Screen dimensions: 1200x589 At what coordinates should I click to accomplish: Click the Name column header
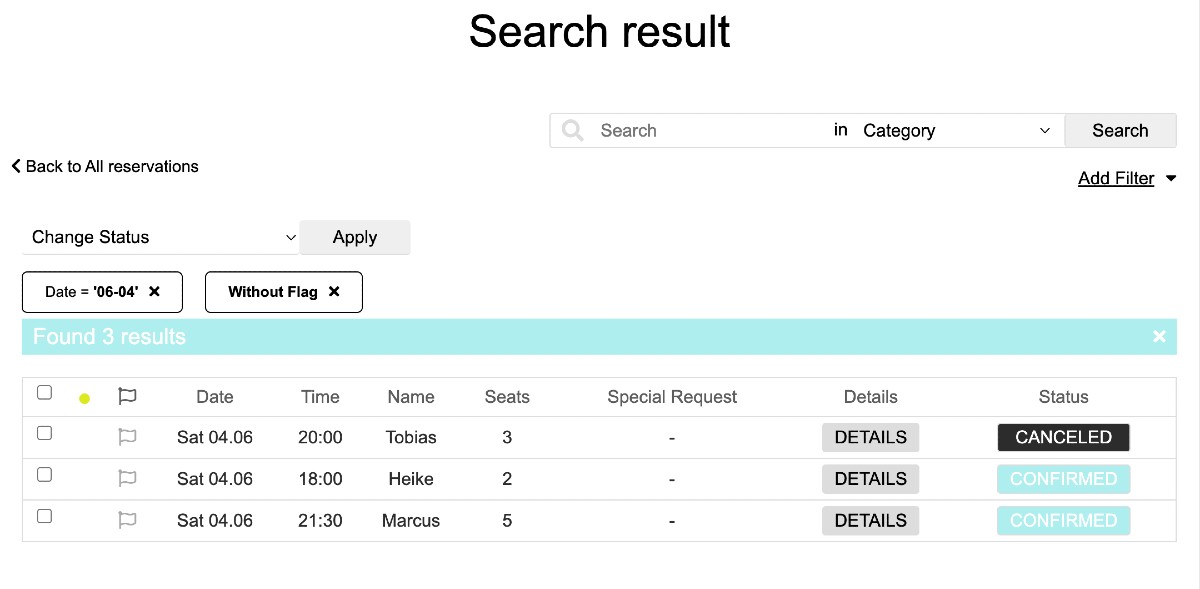tap(411, 397)
